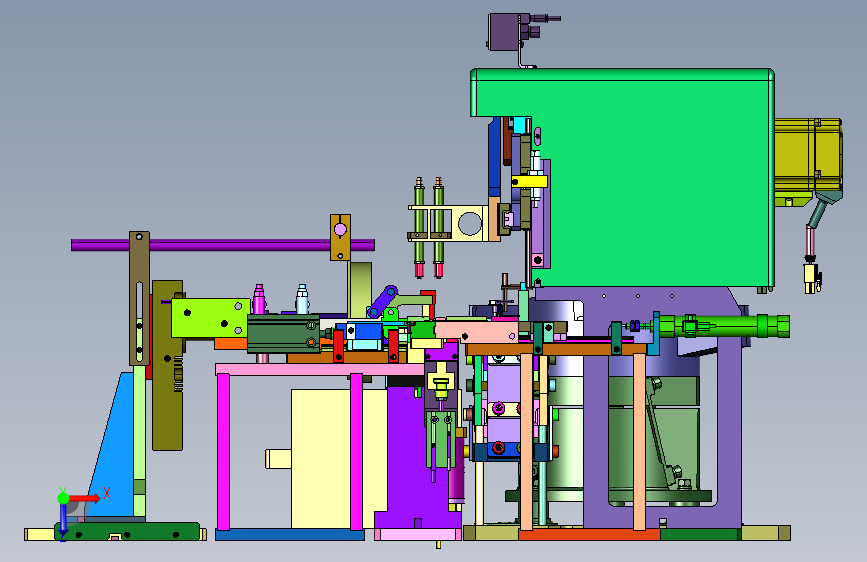The image size is (867, 562).
Task: Click the blue Z axis arrow of the triad
Action: coord(63,521)
